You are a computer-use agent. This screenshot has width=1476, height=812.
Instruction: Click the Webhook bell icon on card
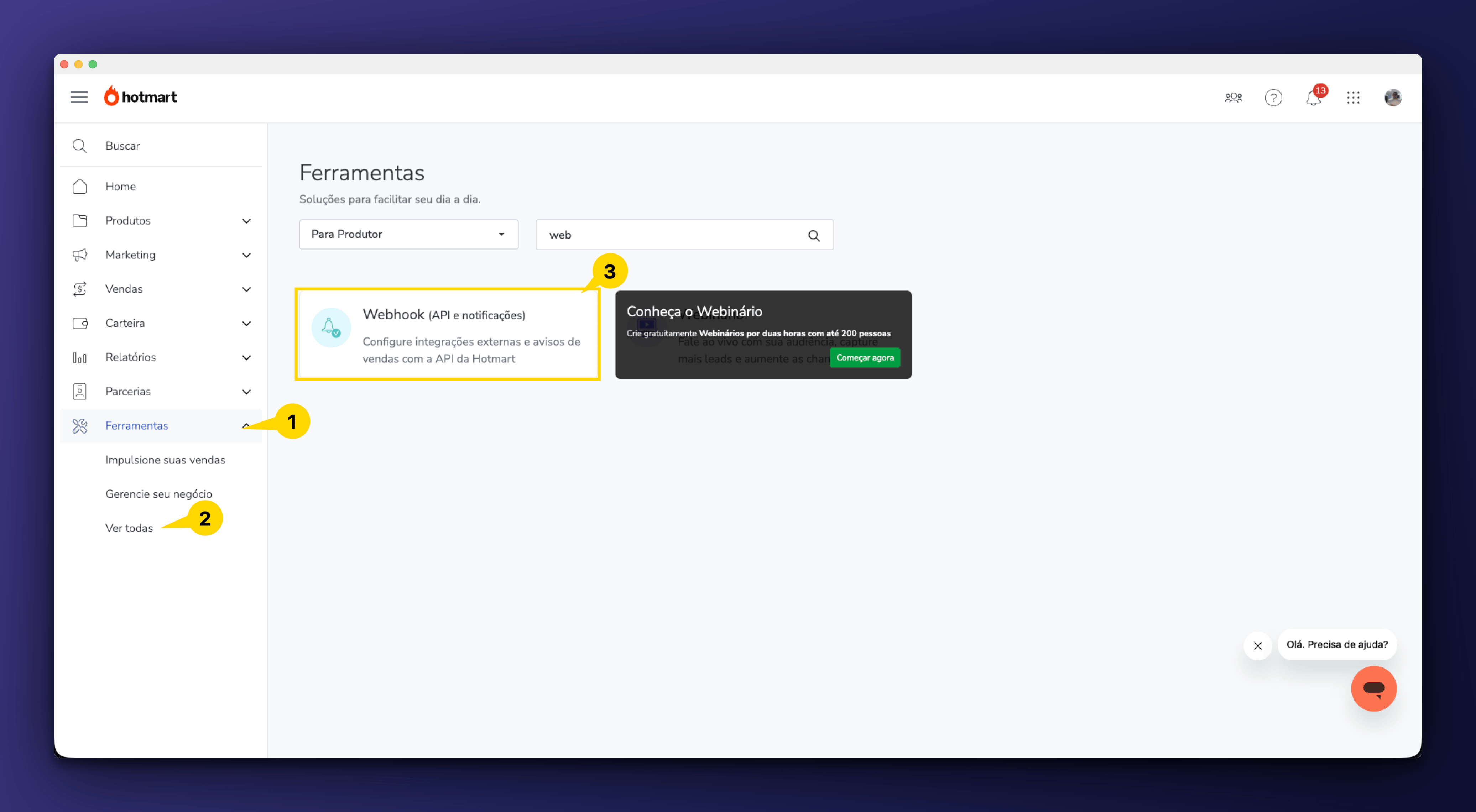(330, 328)
